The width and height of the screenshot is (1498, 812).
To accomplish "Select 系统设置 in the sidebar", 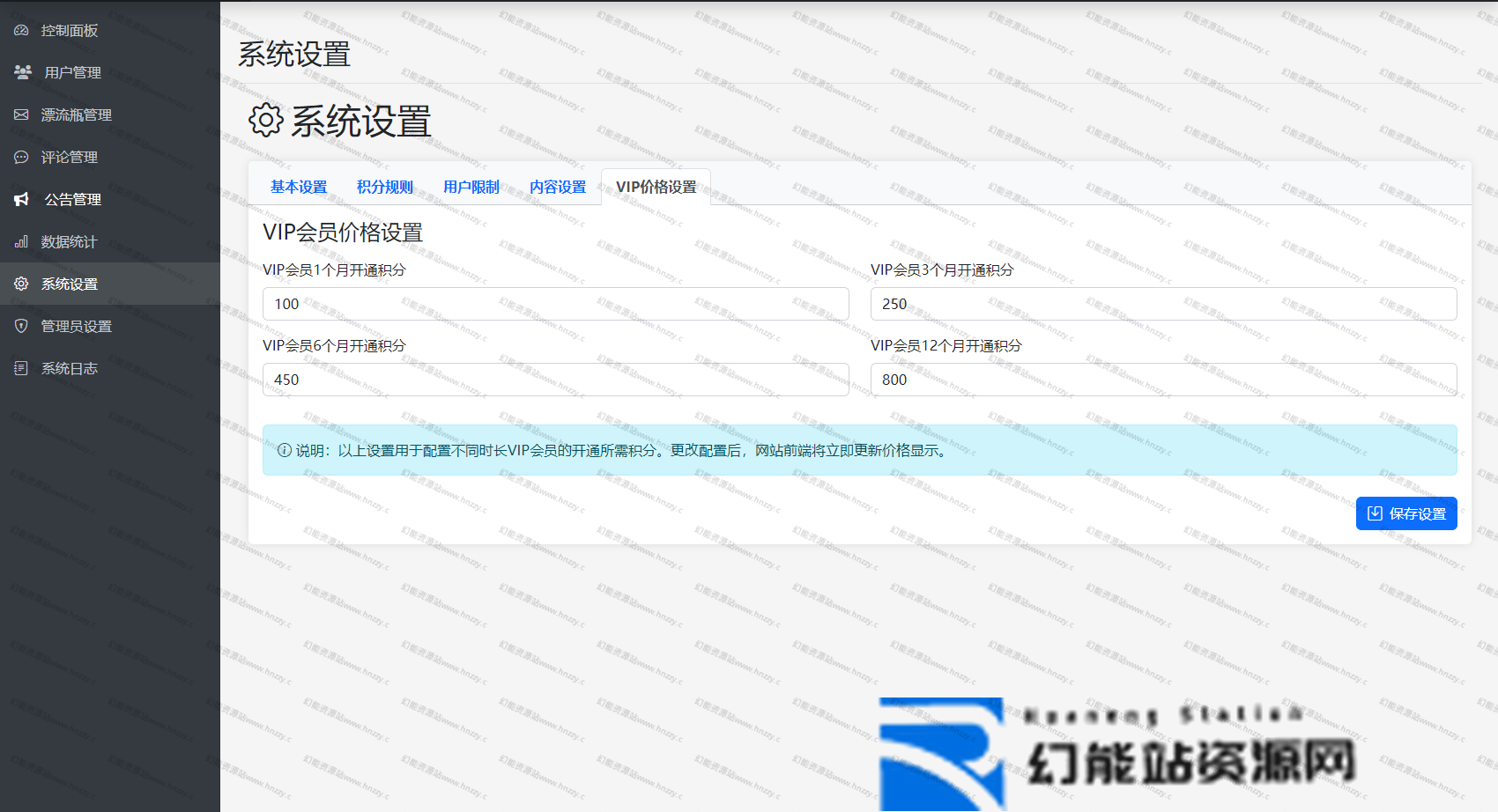I will tap(110, 284).
